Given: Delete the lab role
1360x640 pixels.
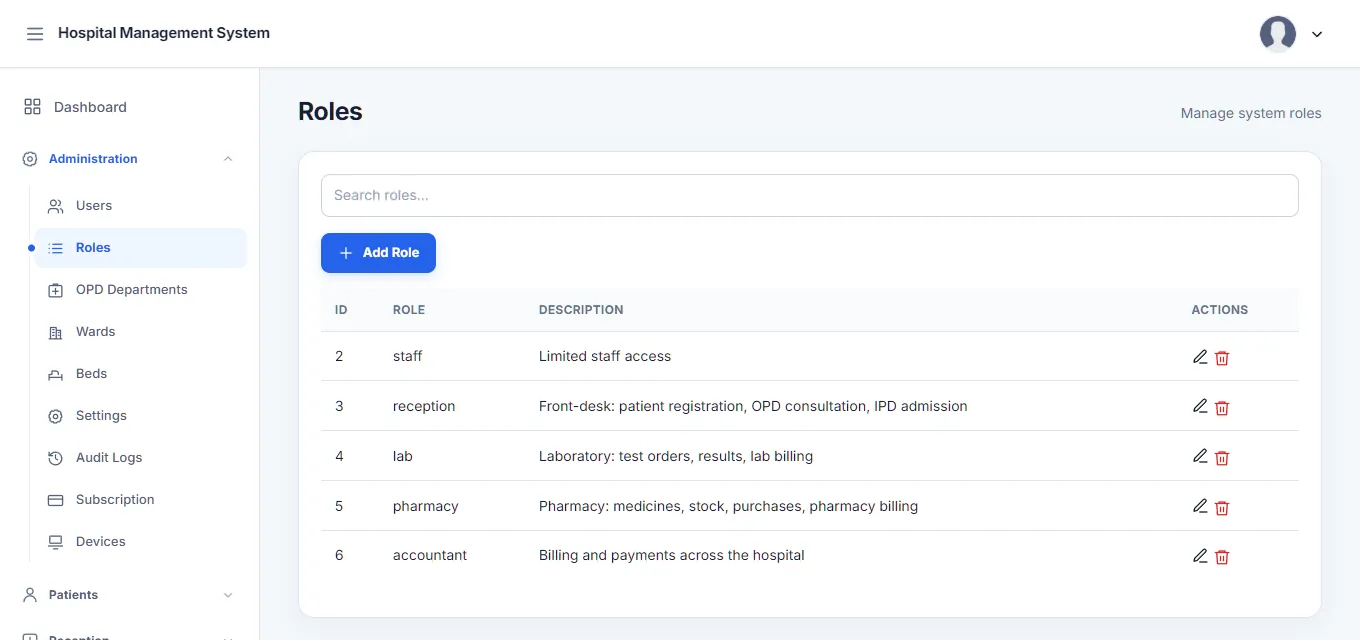Looking at the screenshot, I should pyautogui.click(x=1222, y=458).
